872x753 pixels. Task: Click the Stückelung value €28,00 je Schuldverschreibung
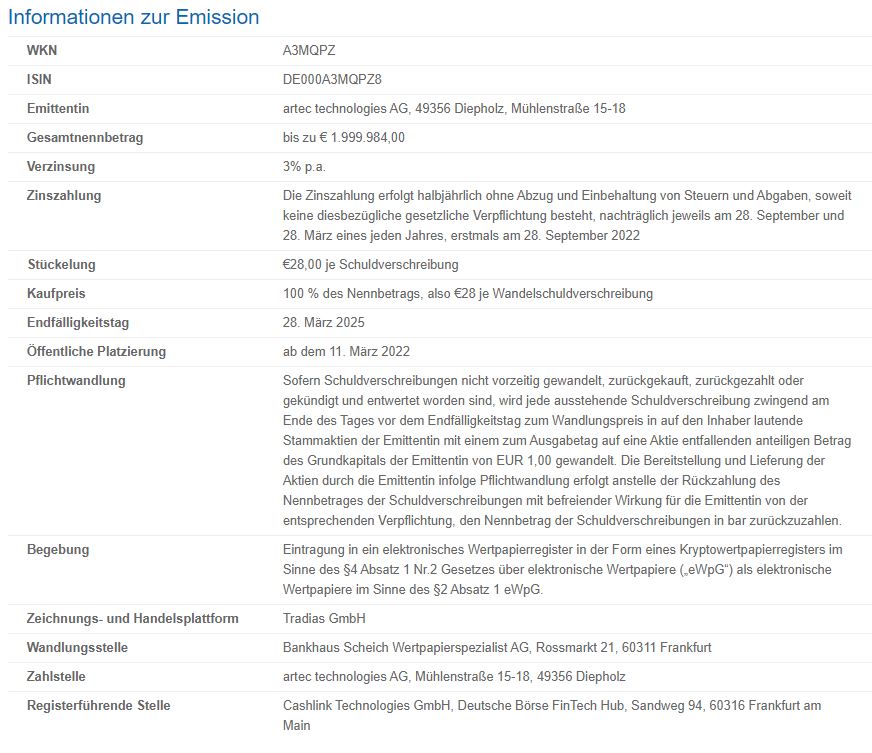point(371,264)
